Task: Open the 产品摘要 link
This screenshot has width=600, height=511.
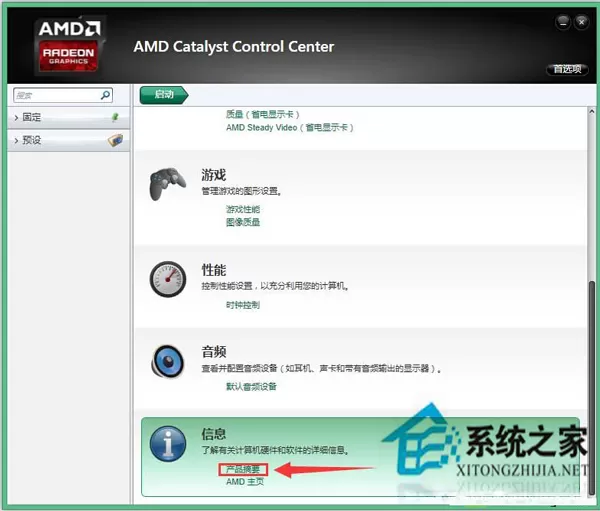Action: pyautogui.click(x=243, y=469)
